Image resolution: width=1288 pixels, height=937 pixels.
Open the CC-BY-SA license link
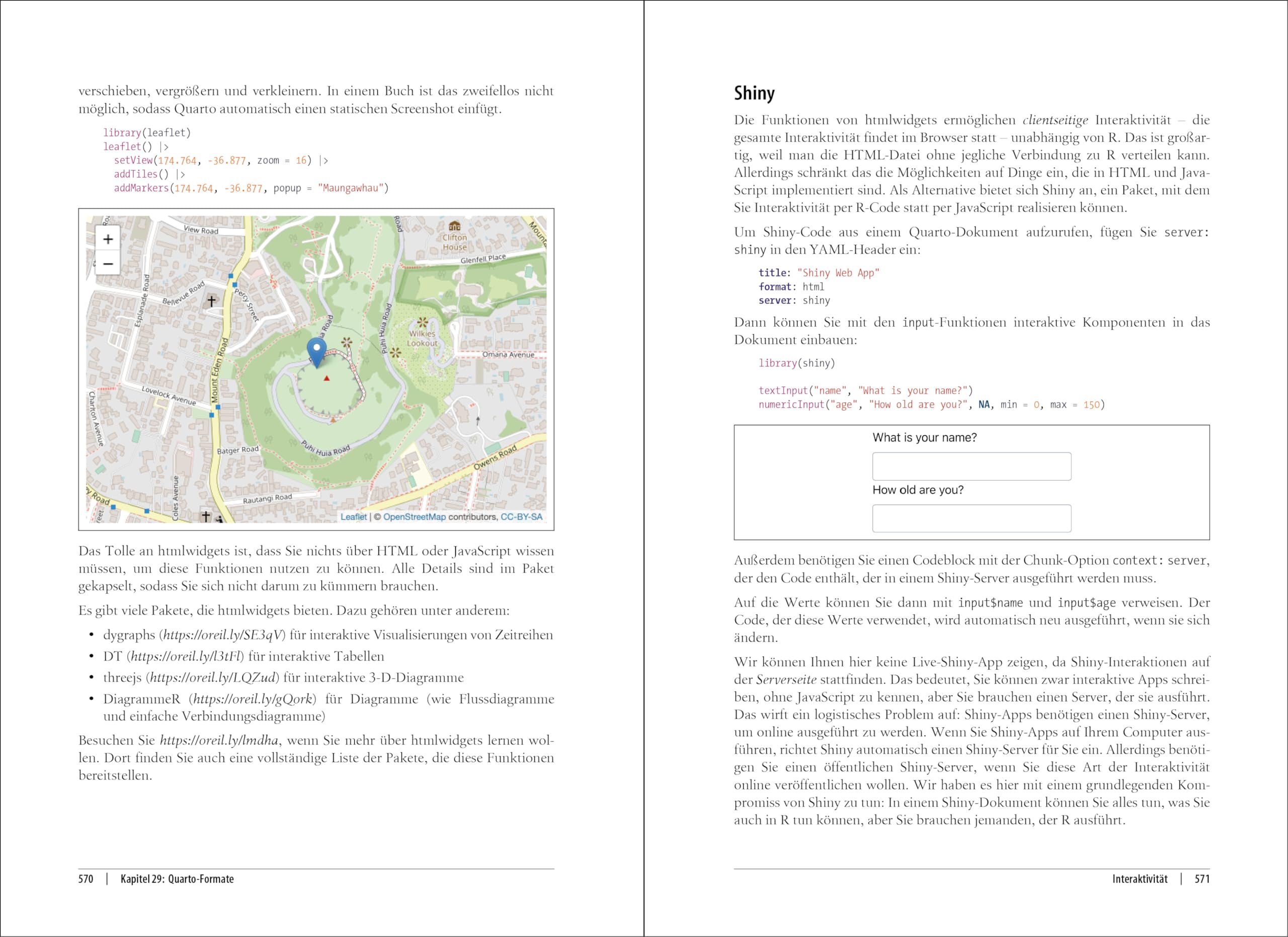(x=521, y=517)
